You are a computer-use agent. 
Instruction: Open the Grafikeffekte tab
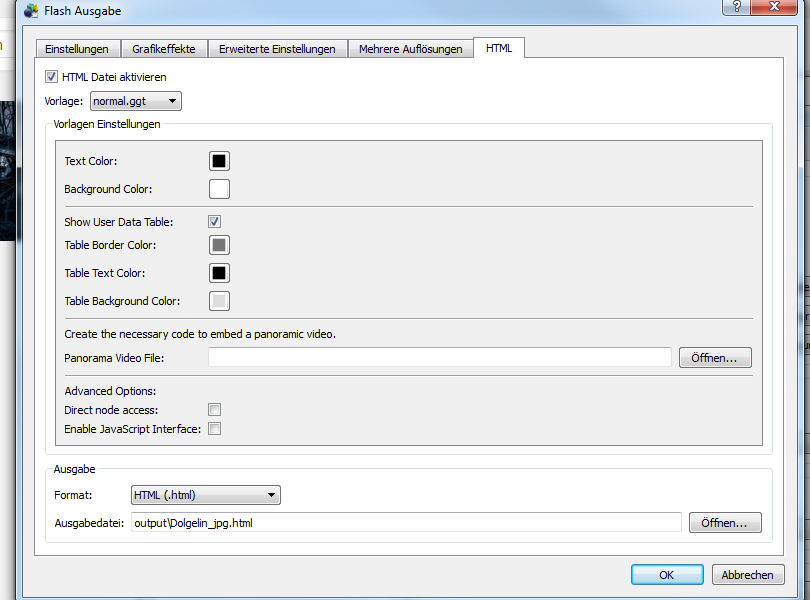click(x=164, y=49)
